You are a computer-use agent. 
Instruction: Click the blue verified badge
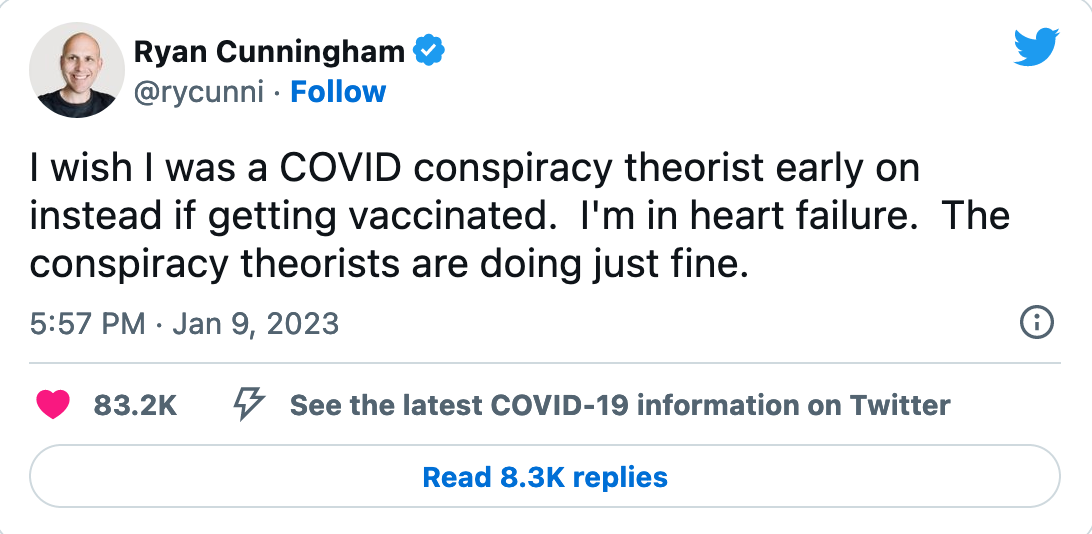tap(429, 51)
